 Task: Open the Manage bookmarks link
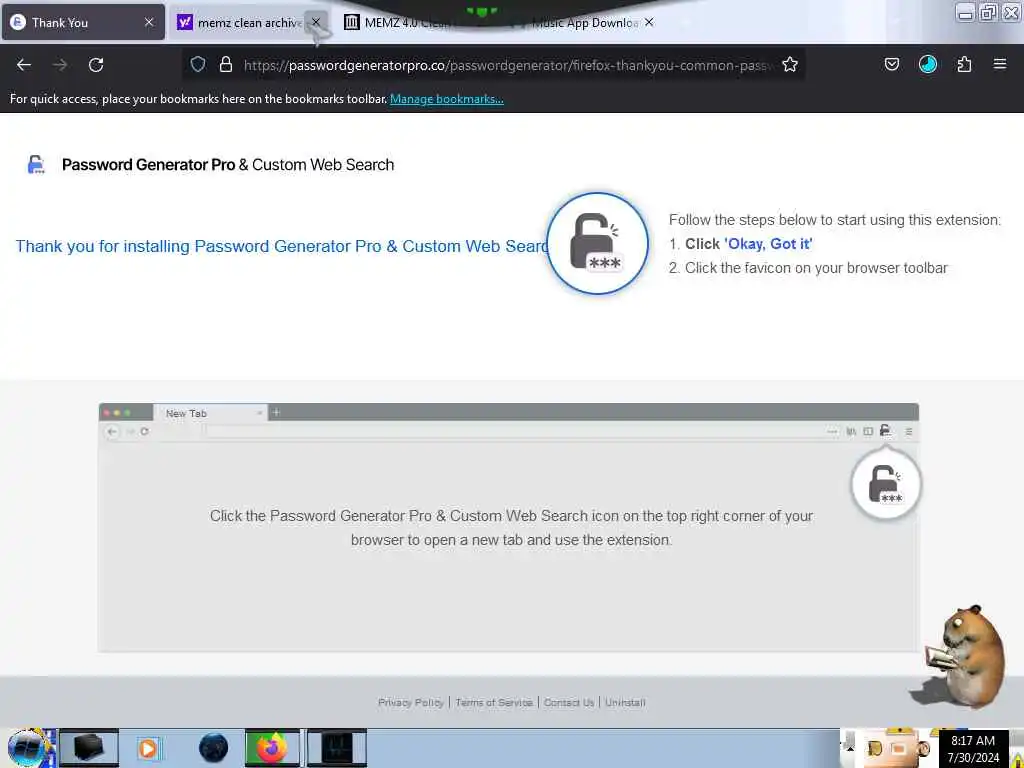point(447,99)
